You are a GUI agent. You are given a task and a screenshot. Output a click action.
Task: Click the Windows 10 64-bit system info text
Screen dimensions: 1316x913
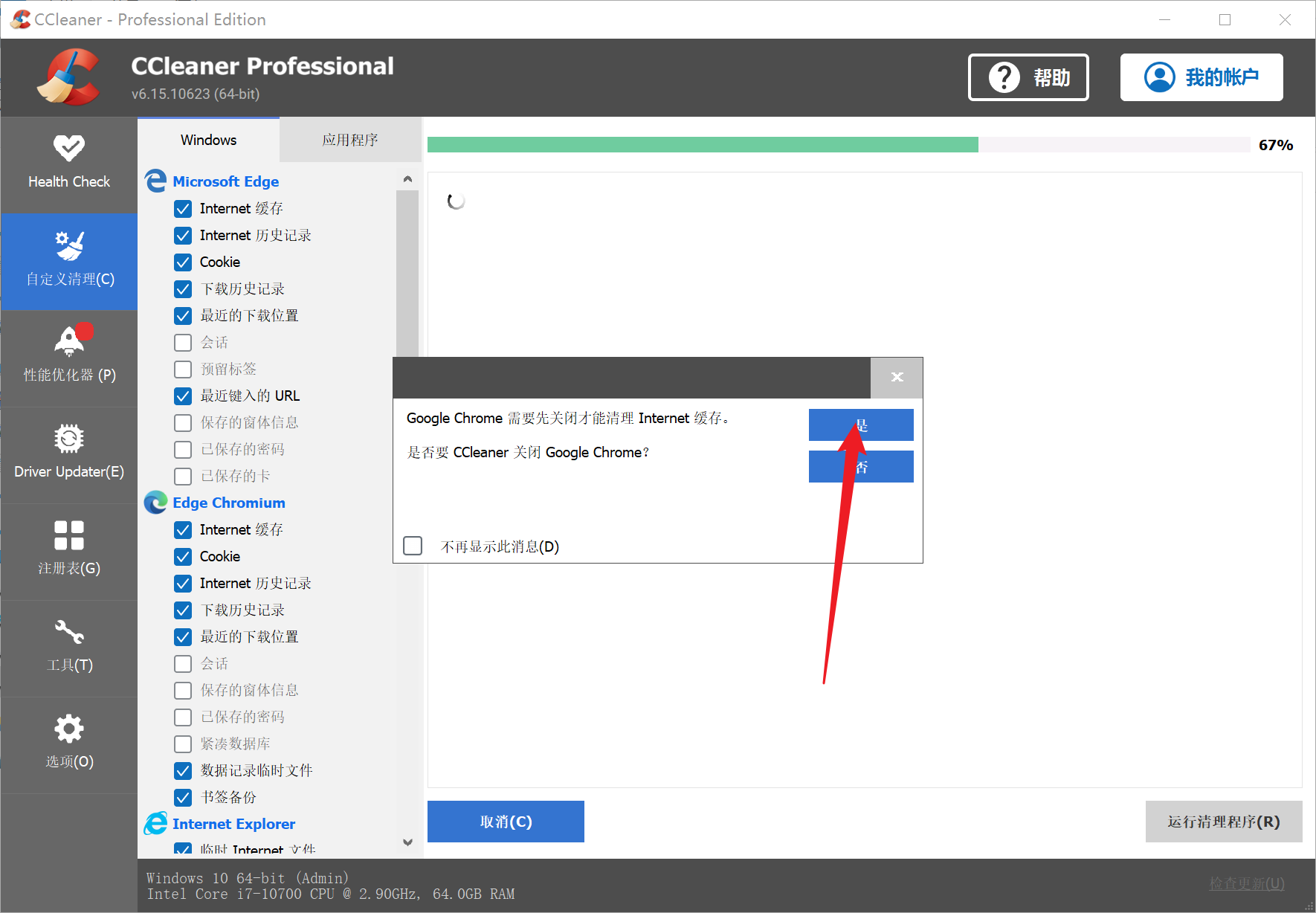(x=248, y=878)
